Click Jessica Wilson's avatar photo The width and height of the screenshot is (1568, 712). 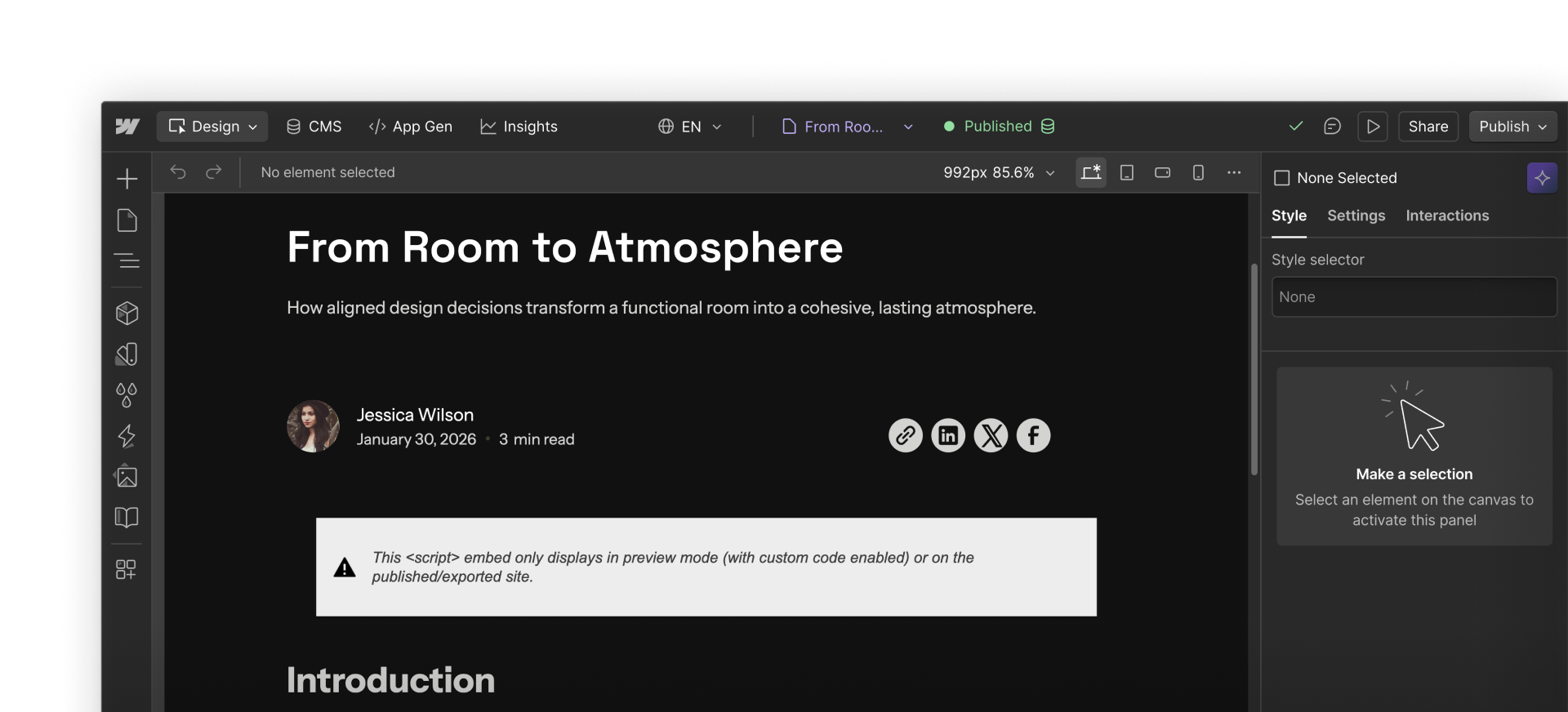(313, 426)
